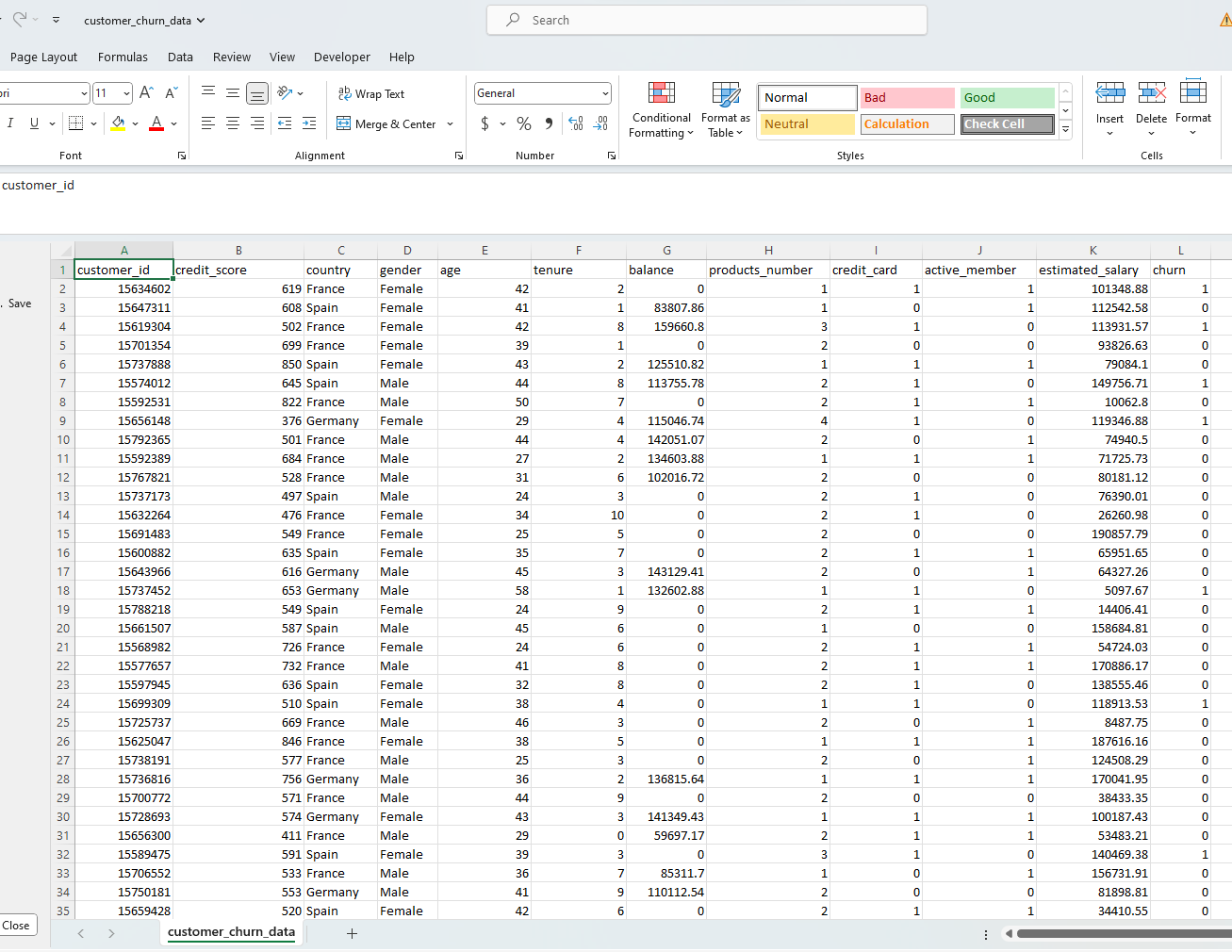Apply Percent Style formatting

pos(524,123)
